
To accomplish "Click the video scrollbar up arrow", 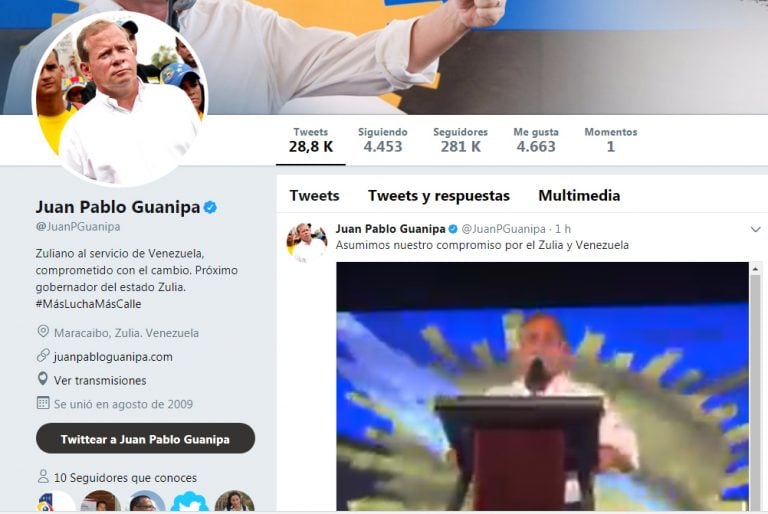I will pyautogui.click(x=755, y=269).
